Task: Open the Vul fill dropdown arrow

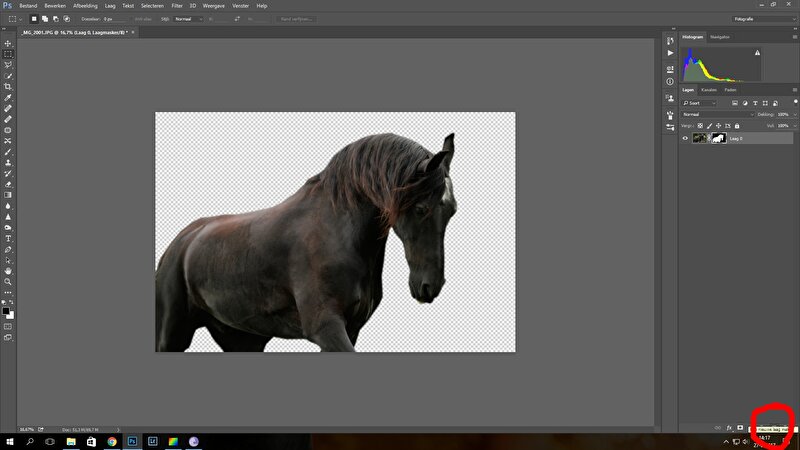Action: point(794,126)
